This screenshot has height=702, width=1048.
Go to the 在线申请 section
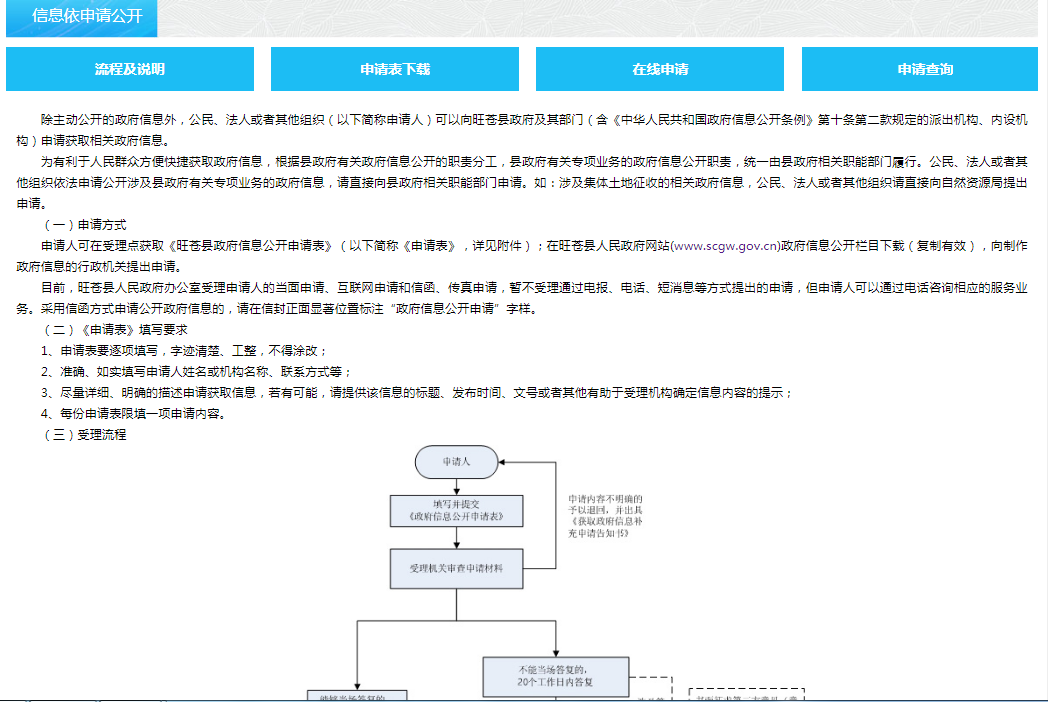(x=660, y=69)
